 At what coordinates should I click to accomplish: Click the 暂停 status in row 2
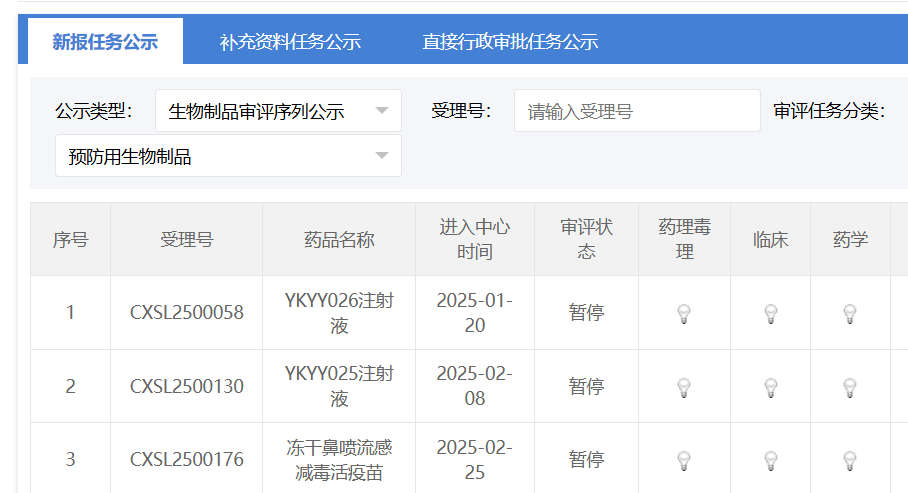click(x=586, y=386)
